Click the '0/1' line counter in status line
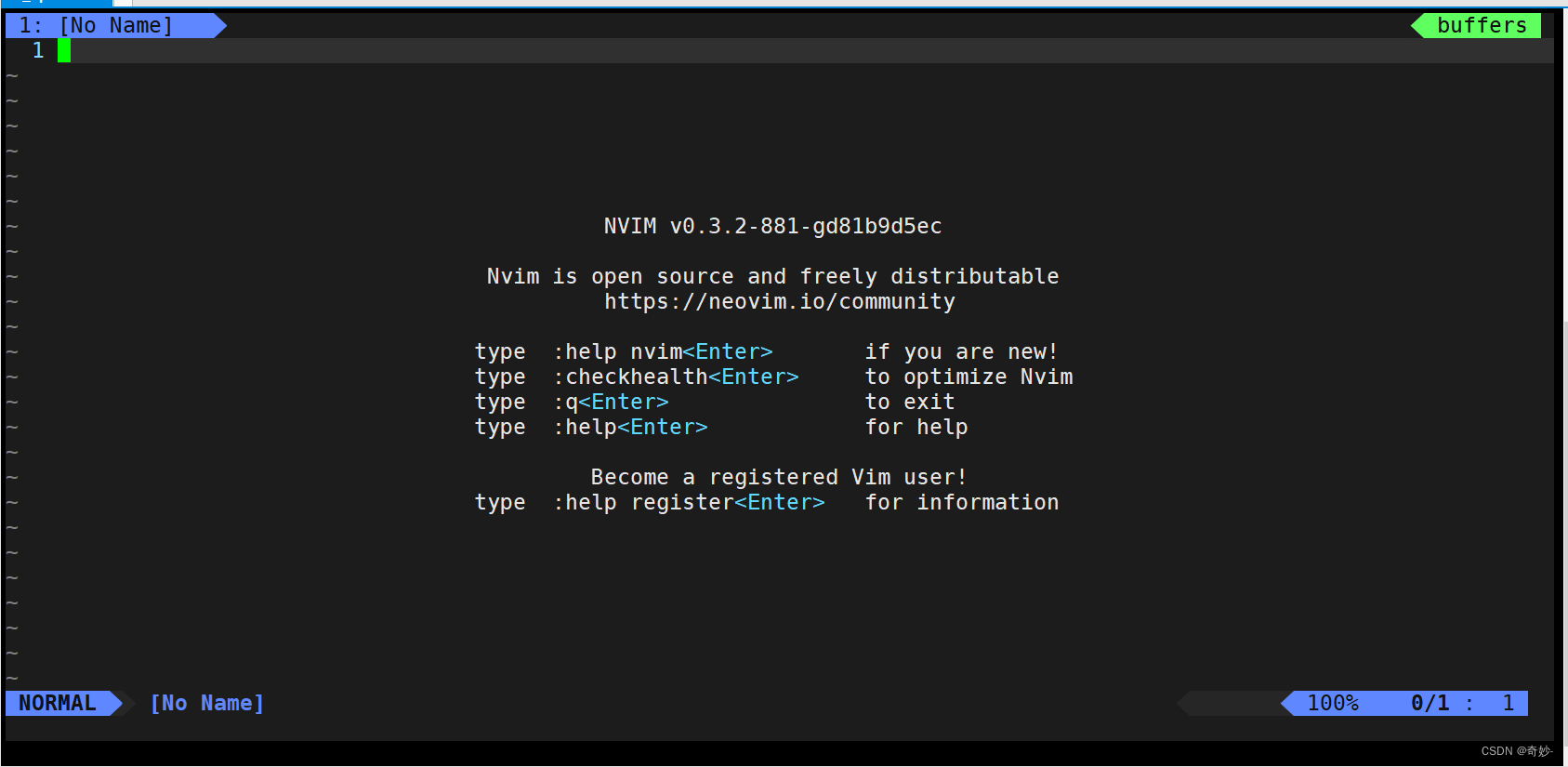This screenshot has width=1568, height=767. coord(1430,703)
